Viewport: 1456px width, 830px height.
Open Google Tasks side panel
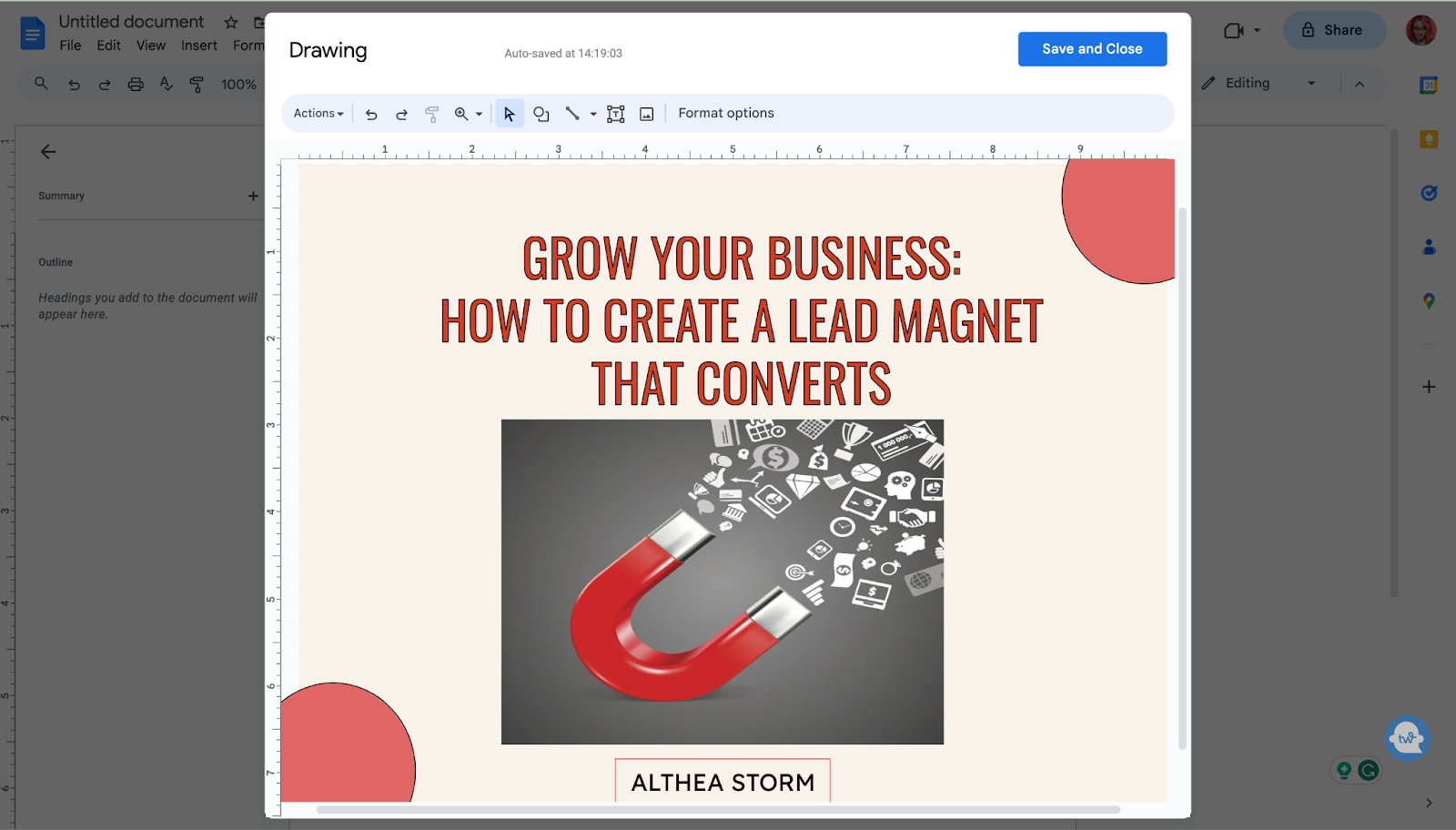pyautogui.click(x=1429, y=193)
